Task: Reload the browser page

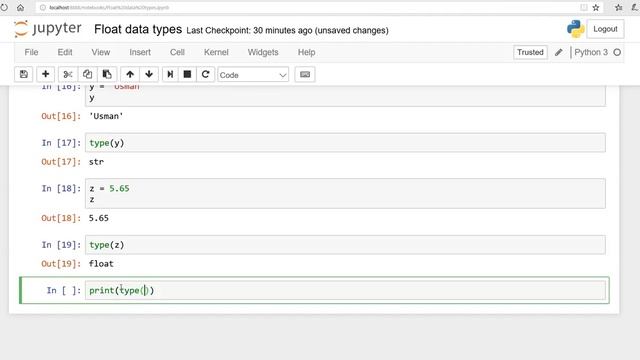Action: tap(4, 7)
